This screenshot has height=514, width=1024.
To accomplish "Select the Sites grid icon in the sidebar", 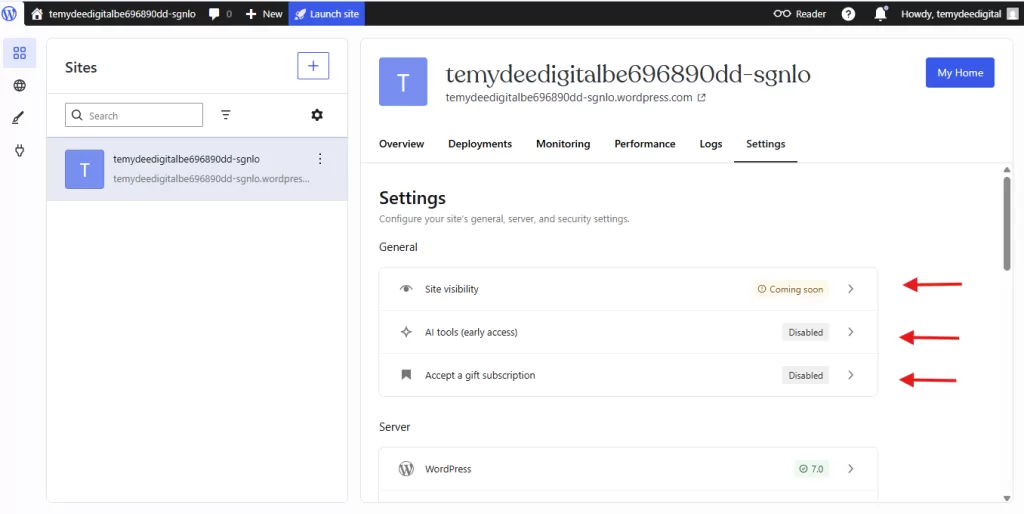I will 20,53.
